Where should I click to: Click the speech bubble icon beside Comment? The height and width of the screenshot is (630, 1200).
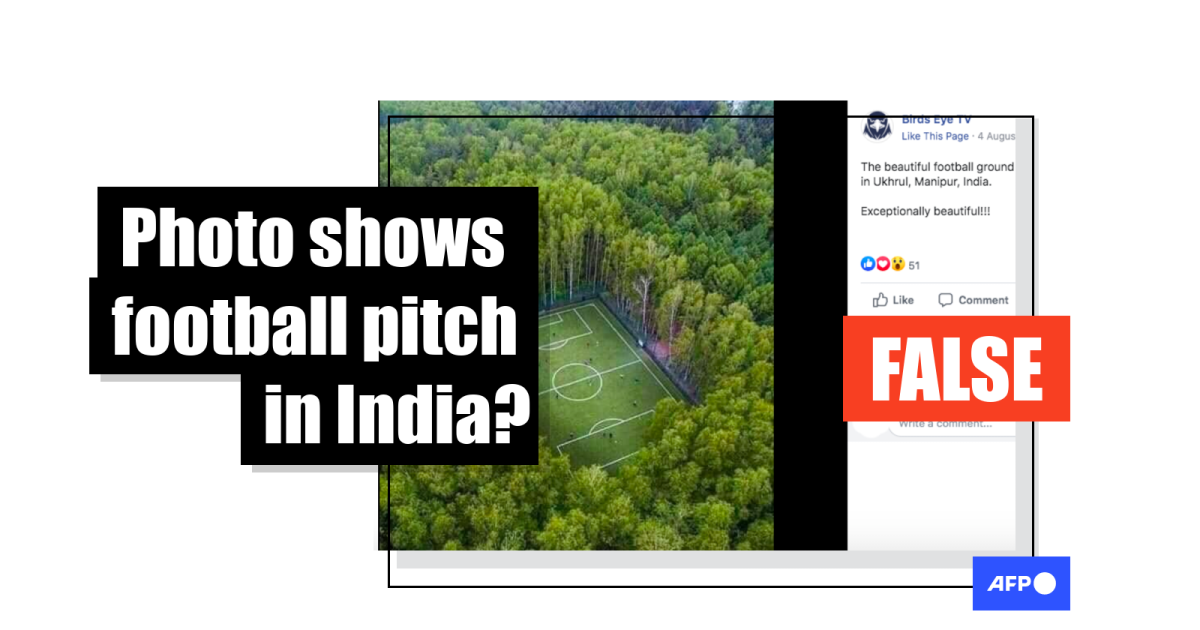coord(945,300)
